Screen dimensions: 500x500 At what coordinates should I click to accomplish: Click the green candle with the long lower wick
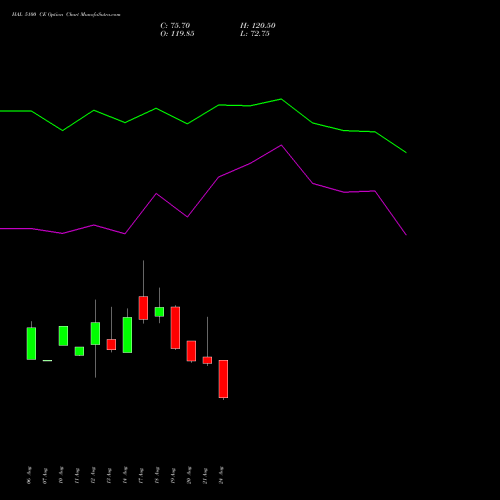[95, 333]
